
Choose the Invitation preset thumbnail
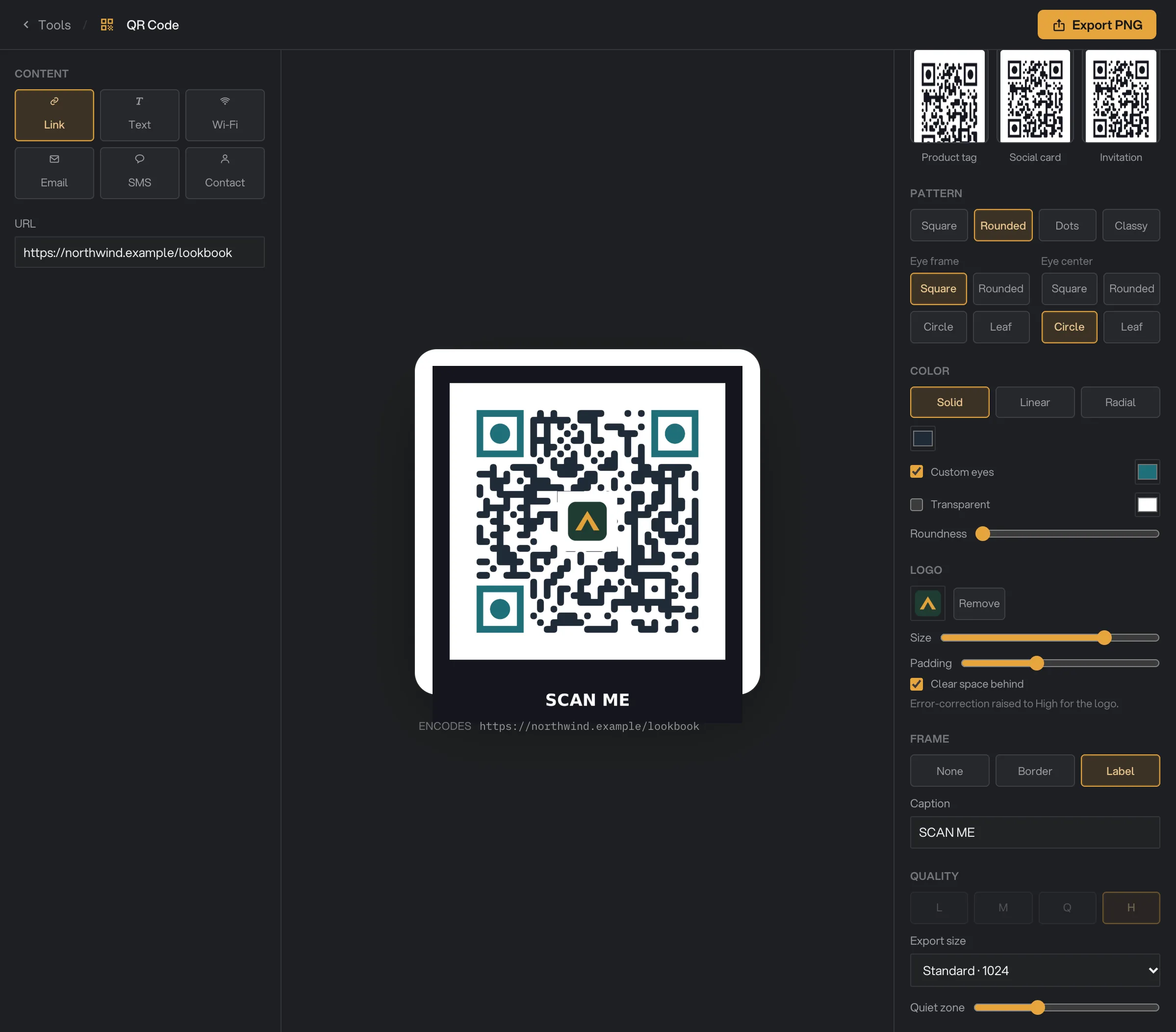[1120, 97]
